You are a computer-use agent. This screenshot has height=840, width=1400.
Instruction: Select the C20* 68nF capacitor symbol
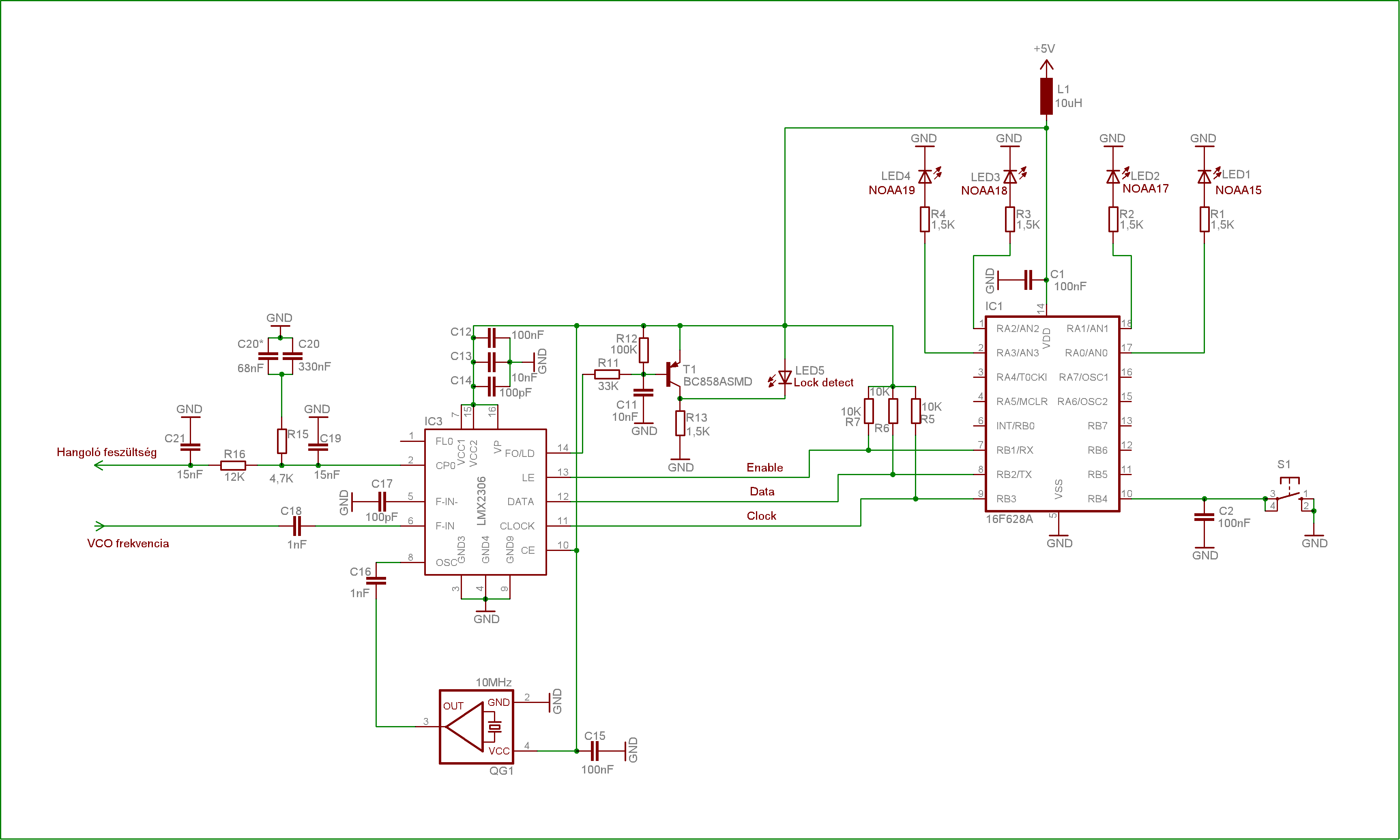point(268,357)
